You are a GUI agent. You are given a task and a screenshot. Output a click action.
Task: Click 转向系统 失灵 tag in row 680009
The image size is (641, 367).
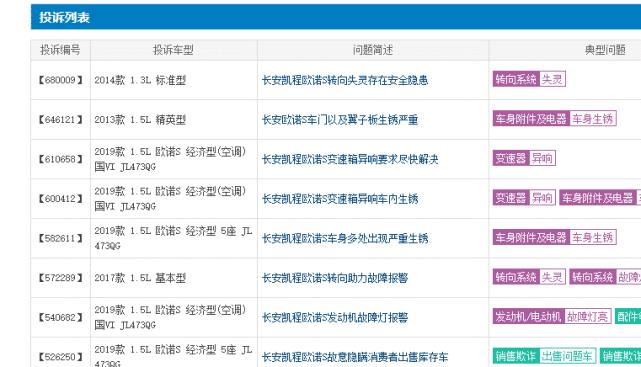coord(529,79)
